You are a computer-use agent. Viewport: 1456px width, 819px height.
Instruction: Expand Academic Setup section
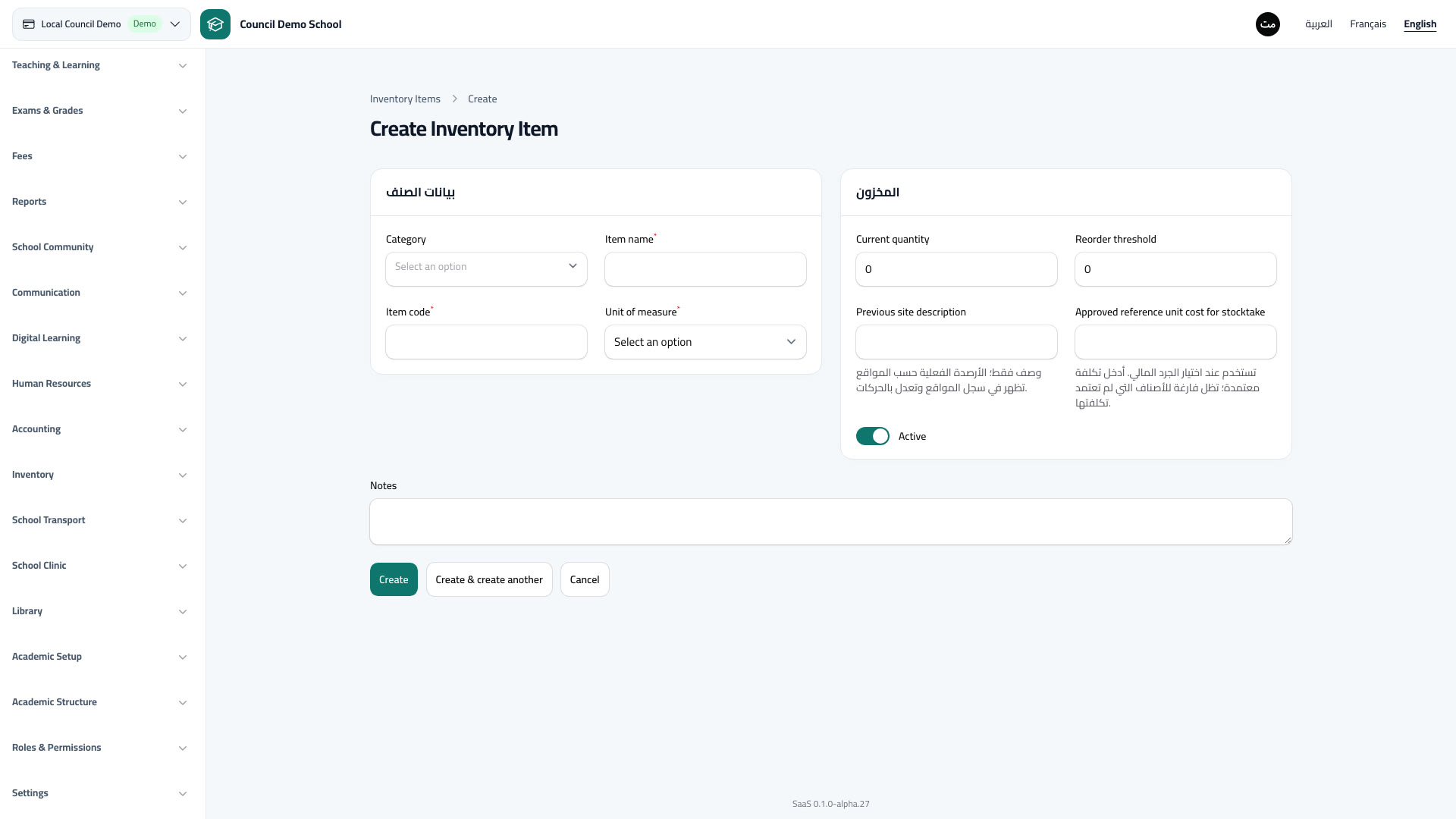(99, 657)
